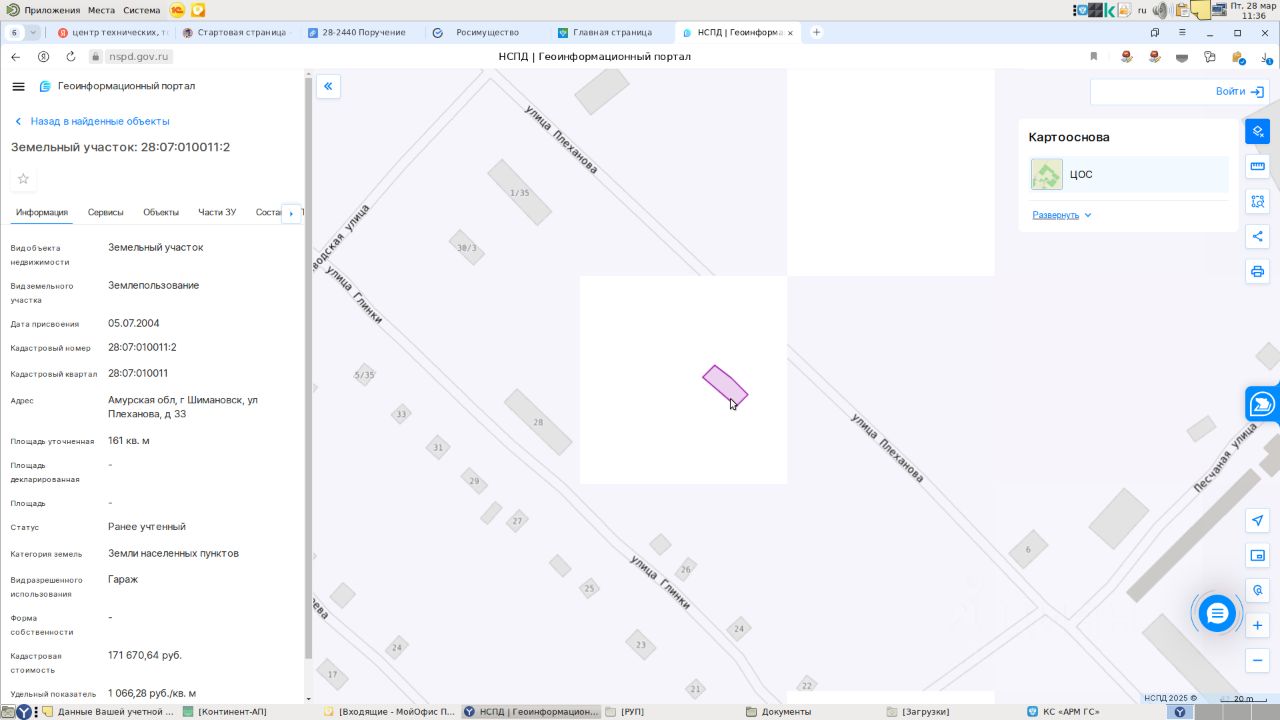
Task: Click the date value 05.07.2004
Action: 134,324
